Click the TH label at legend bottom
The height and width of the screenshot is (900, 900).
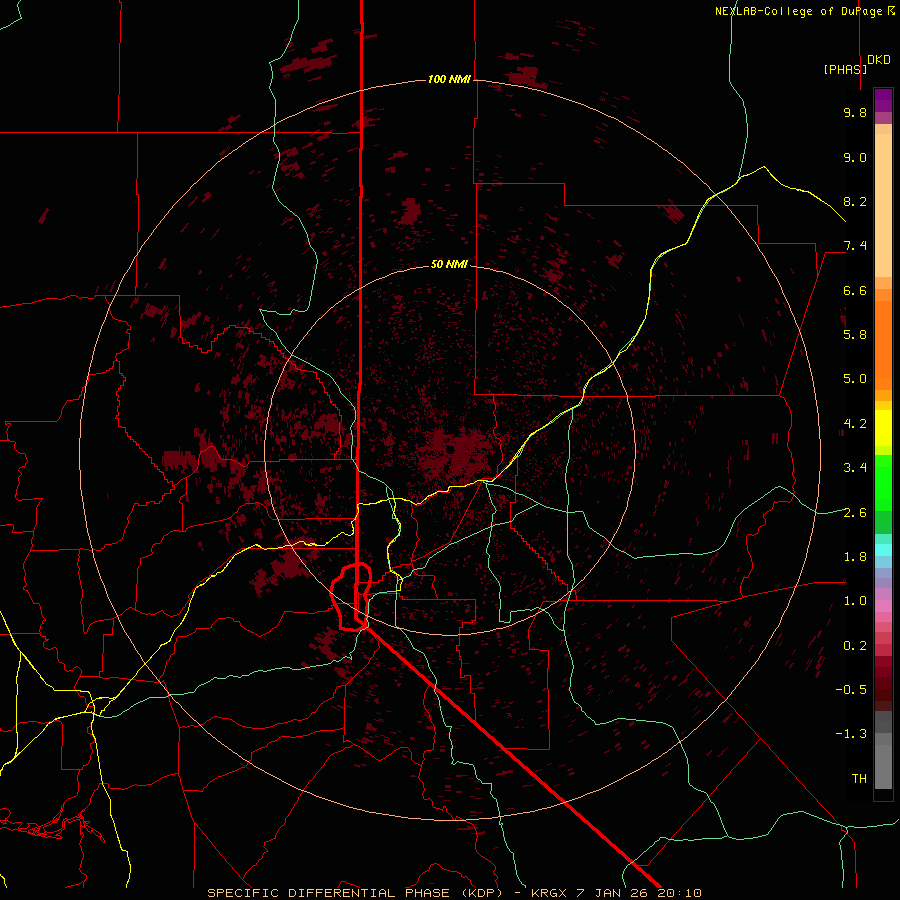point(859,778)
